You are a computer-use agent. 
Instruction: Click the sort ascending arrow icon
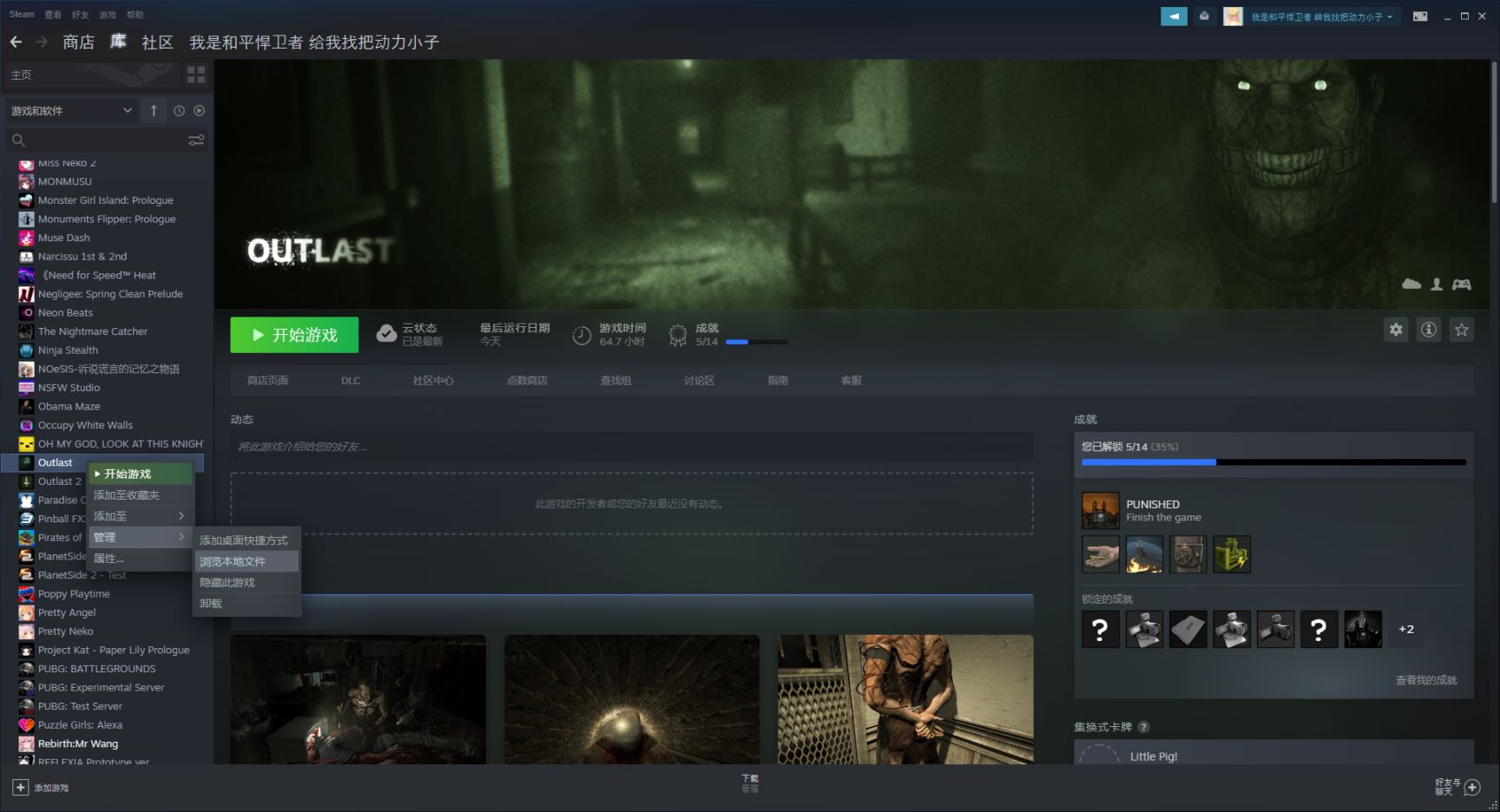coord(154,110)
